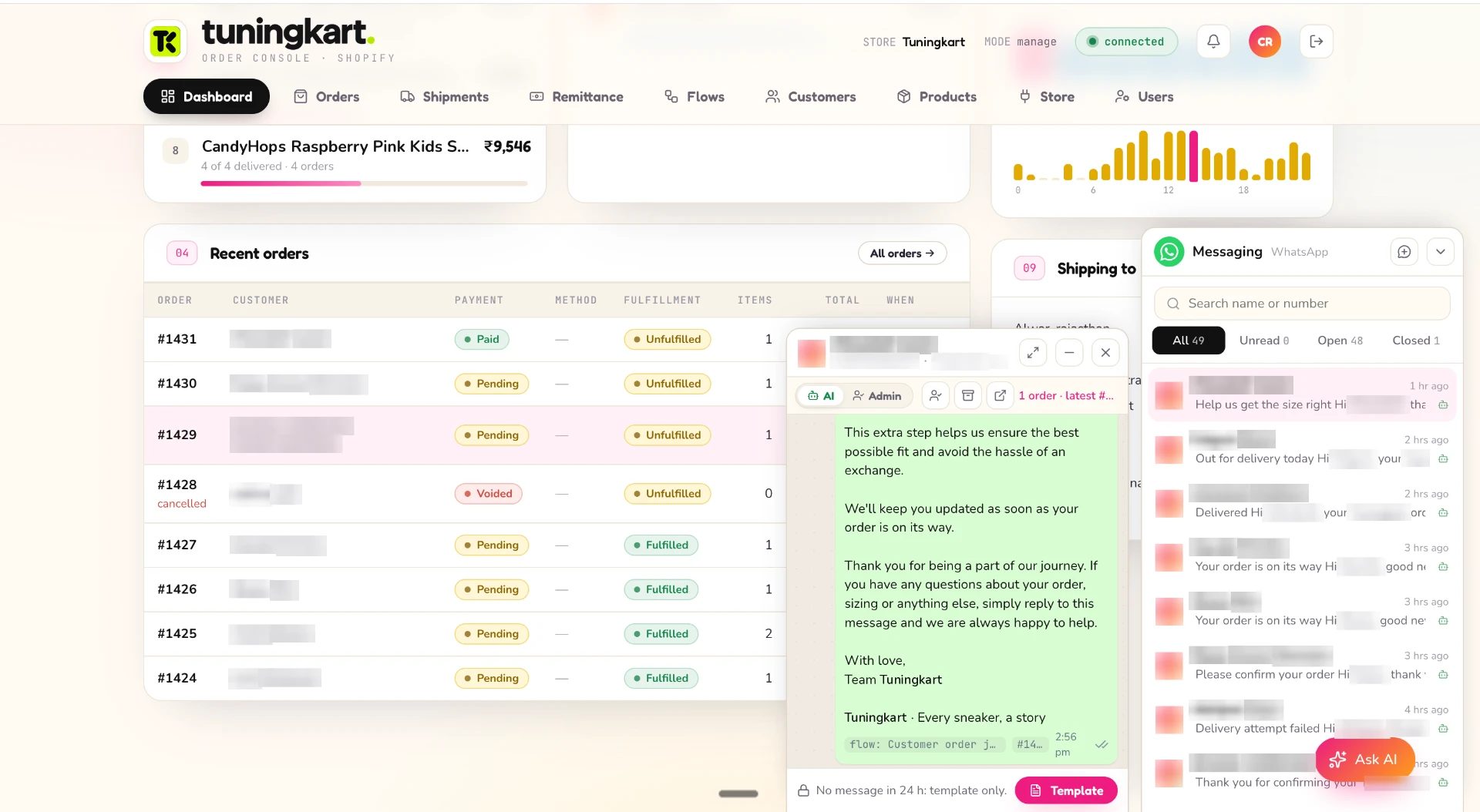Start a new chat with plus bubble icon
Viewport: 1480px width, 812px height.
1404,252
